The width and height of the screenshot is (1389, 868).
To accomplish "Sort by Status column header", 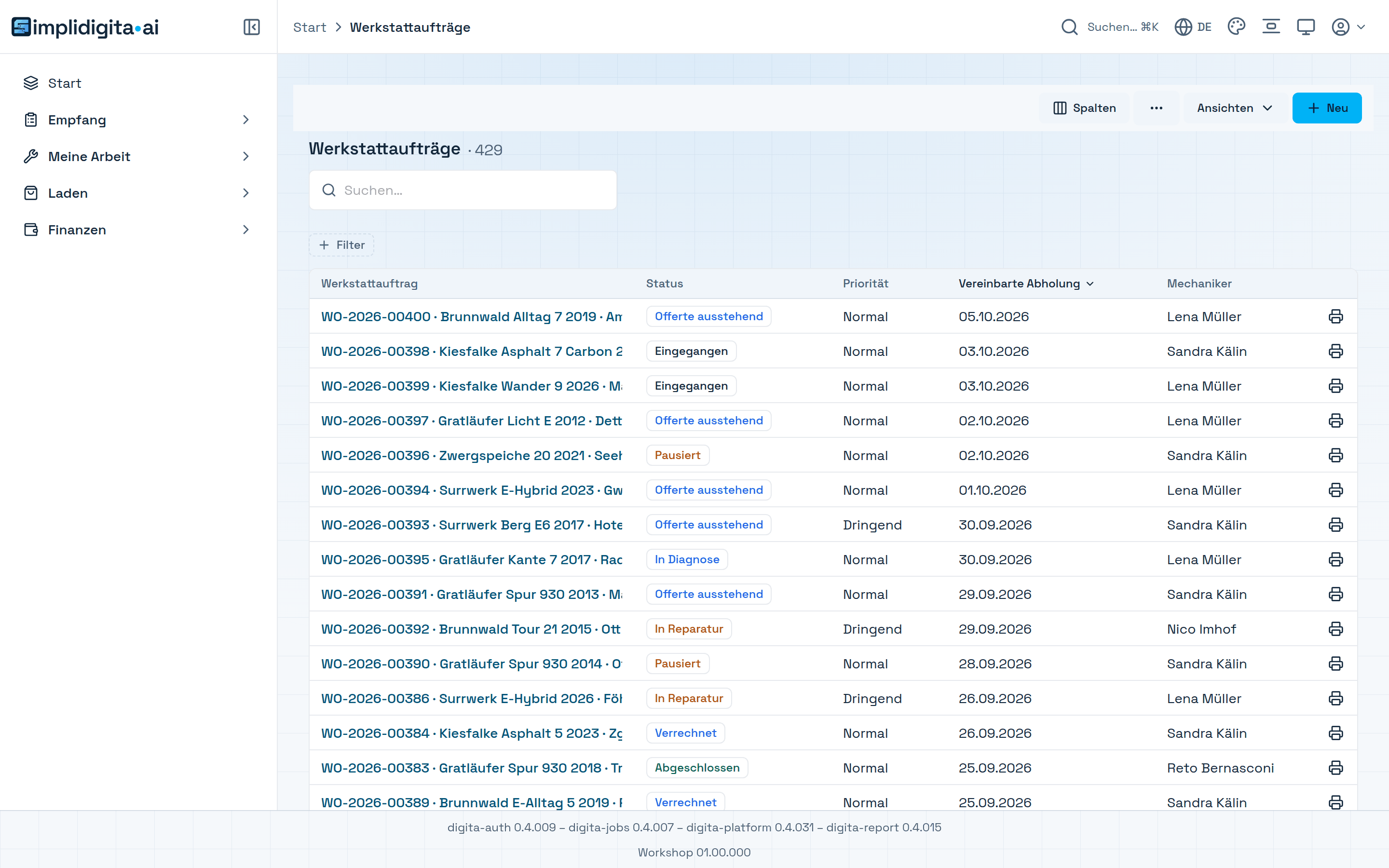I will [664, 284].
